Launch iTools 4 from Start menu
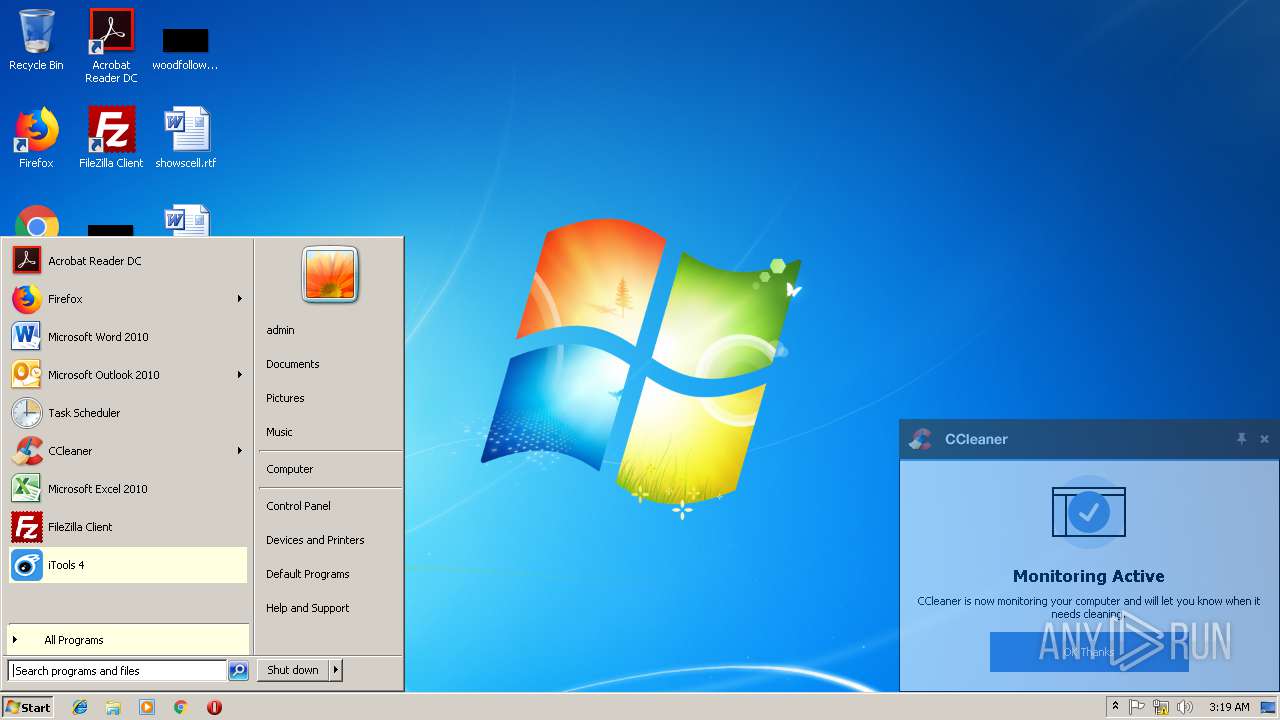The height and width of the screenshot is (720, 1280). click(x=128, y=565)
